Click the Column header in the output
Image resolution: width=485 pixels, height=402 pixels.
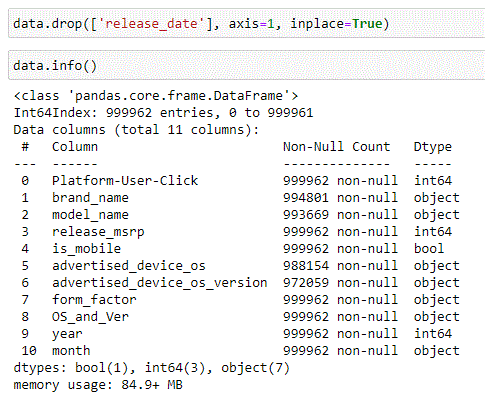point(75,147)
